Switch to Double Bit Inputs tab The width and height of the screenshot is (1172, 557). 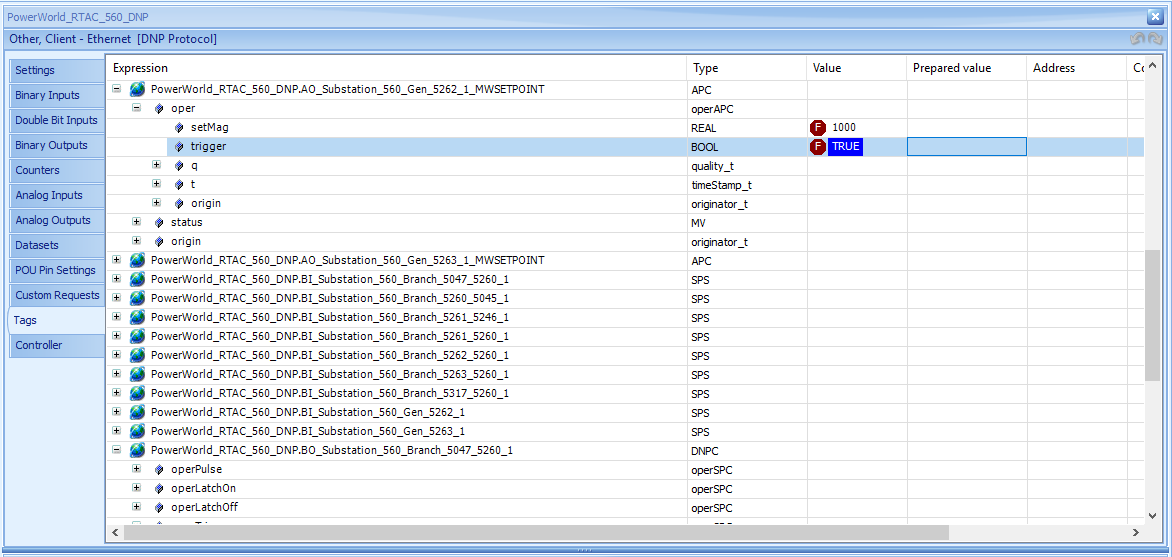pos(57,120)
